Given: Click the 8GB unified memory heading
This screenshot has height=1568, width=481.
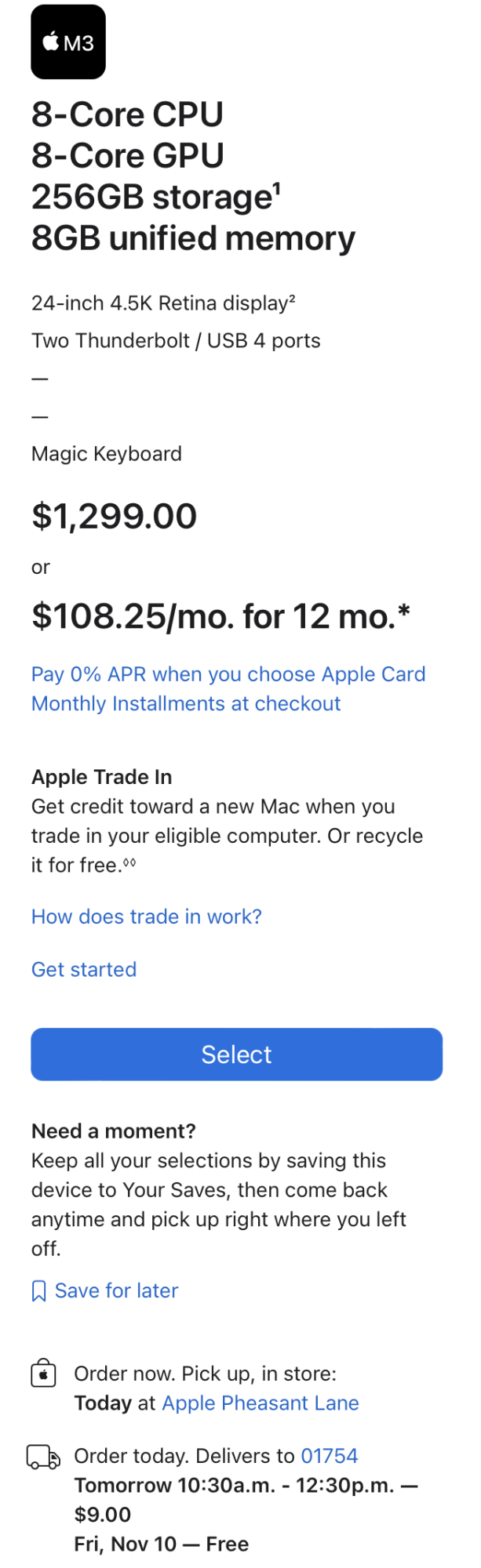Looking at the screenshot, I should pyautogui.click(x=193, y=238).
